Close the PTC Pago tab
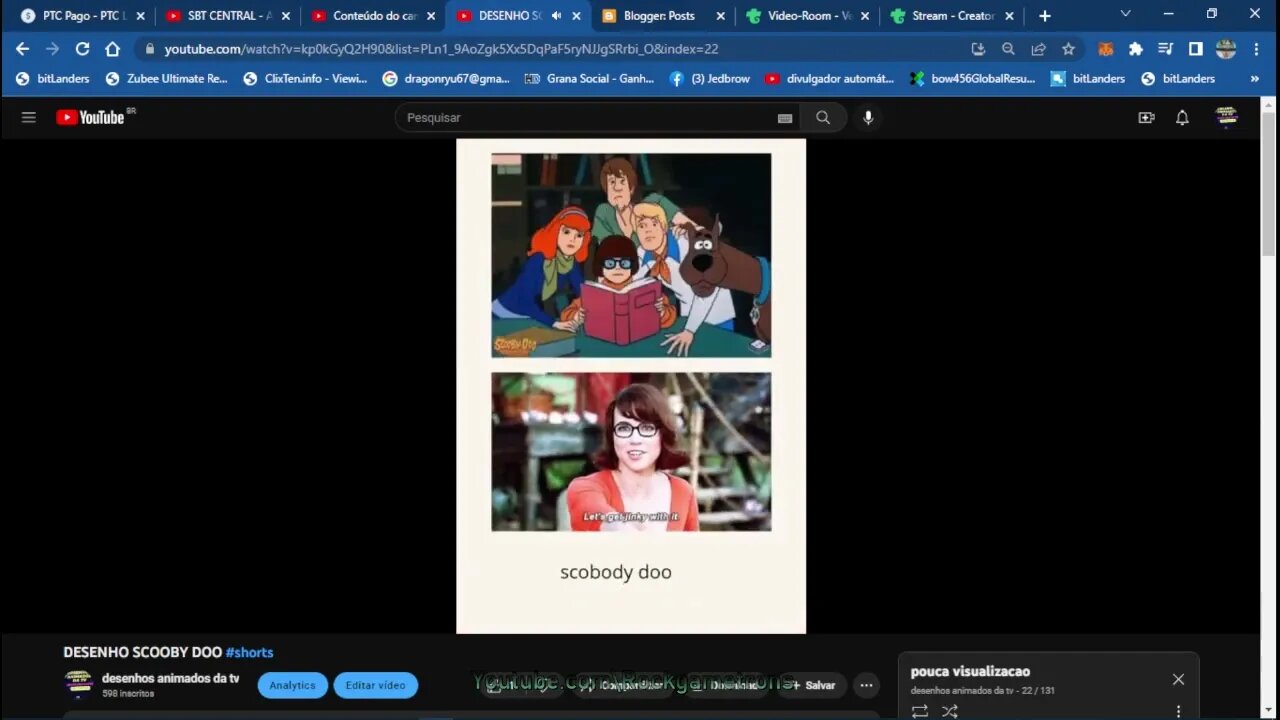This screenshot has height=720, width=1280. point(140,16)
